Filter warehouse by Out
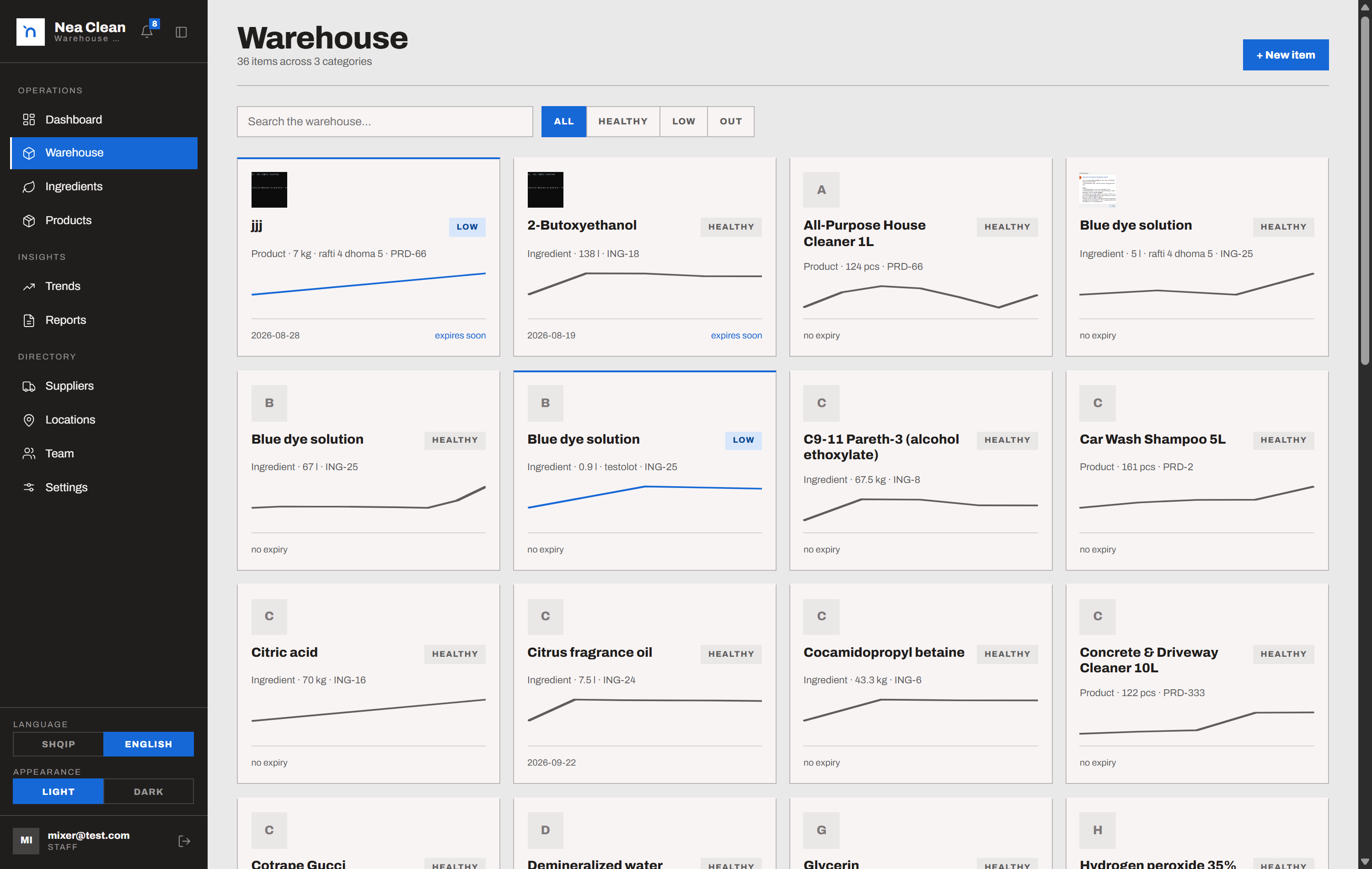 point(730,121)
